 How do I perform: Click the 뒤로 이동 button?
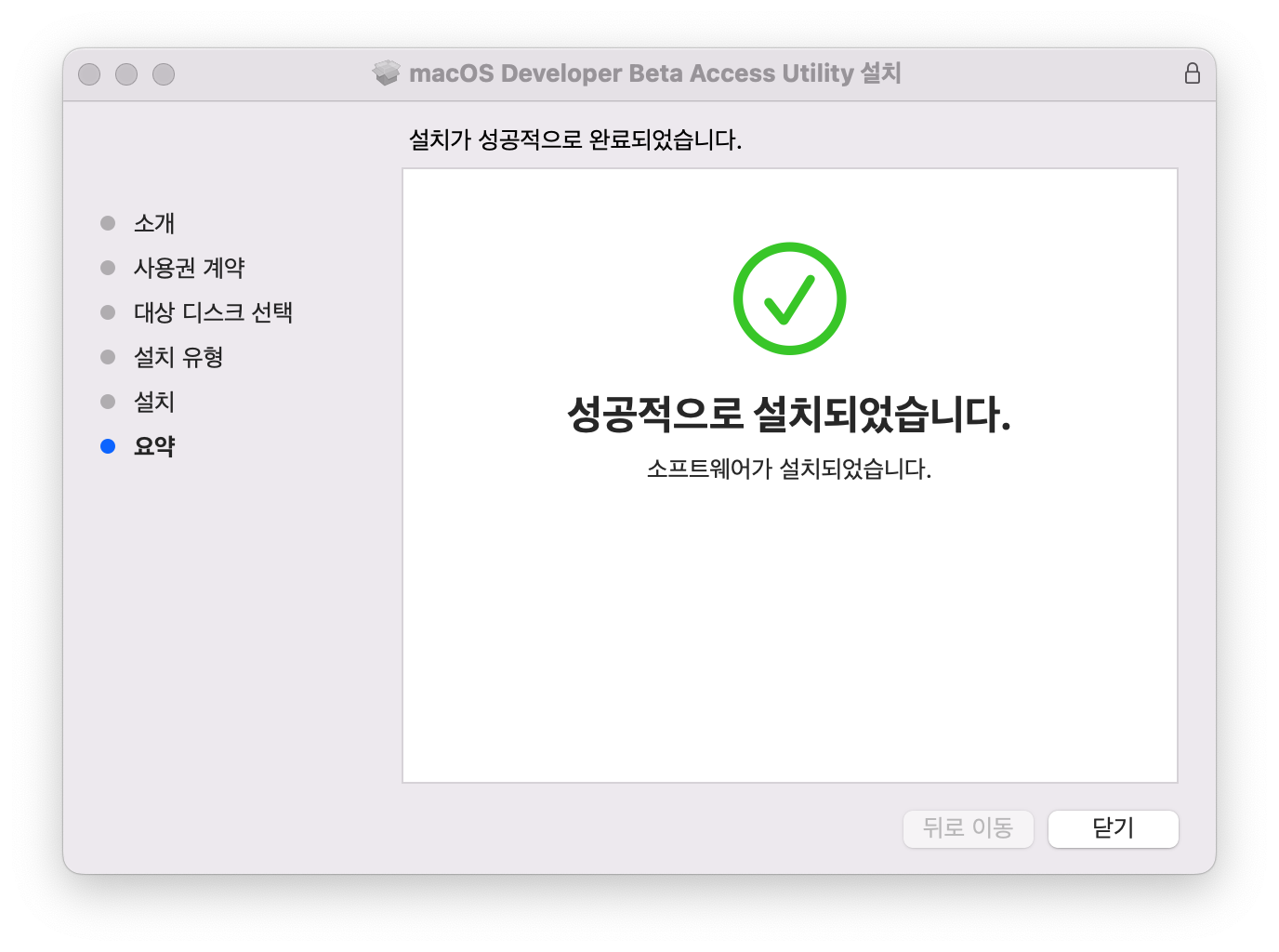tap(968, 828)
